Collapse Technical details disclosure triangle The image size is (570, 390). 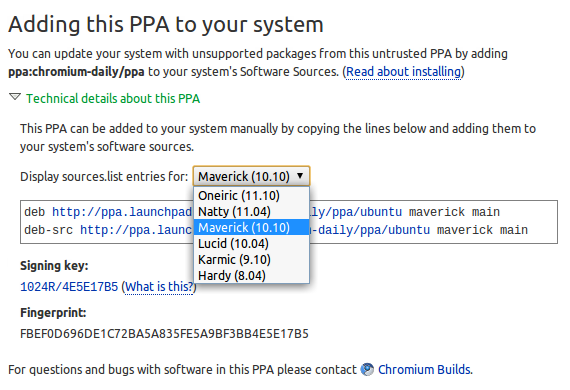(x=15, y=97)
